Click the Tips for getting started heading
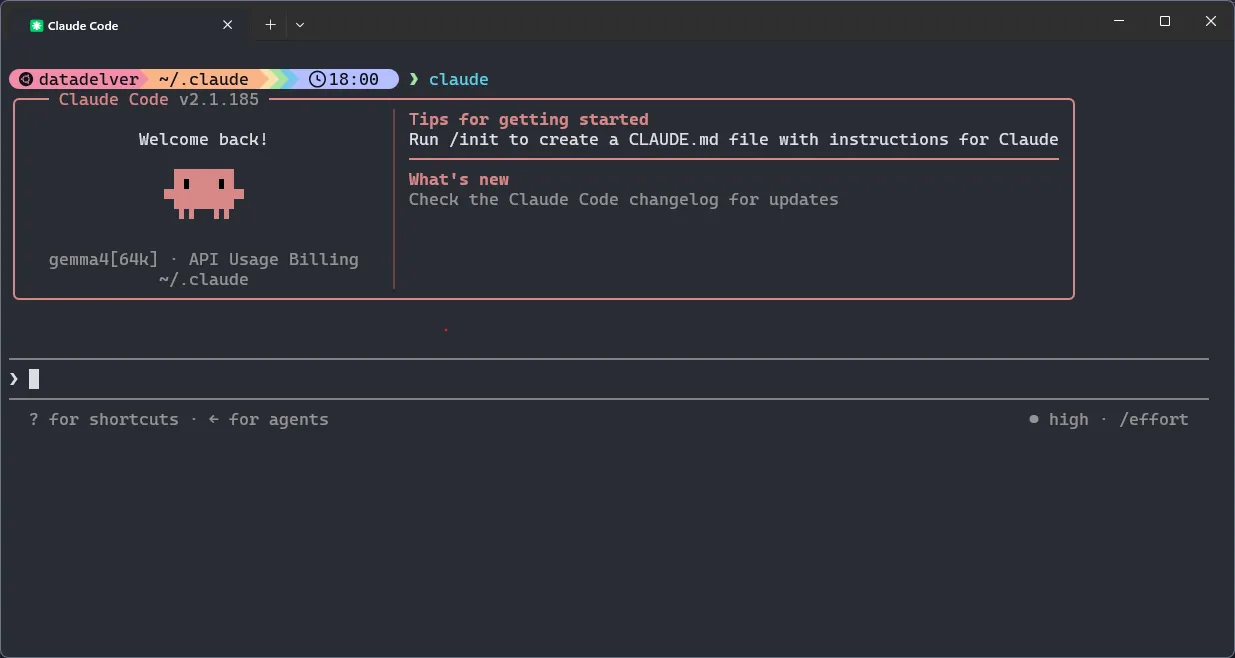This screenshot has height=658, width=1235. click(x=529, y=119)
